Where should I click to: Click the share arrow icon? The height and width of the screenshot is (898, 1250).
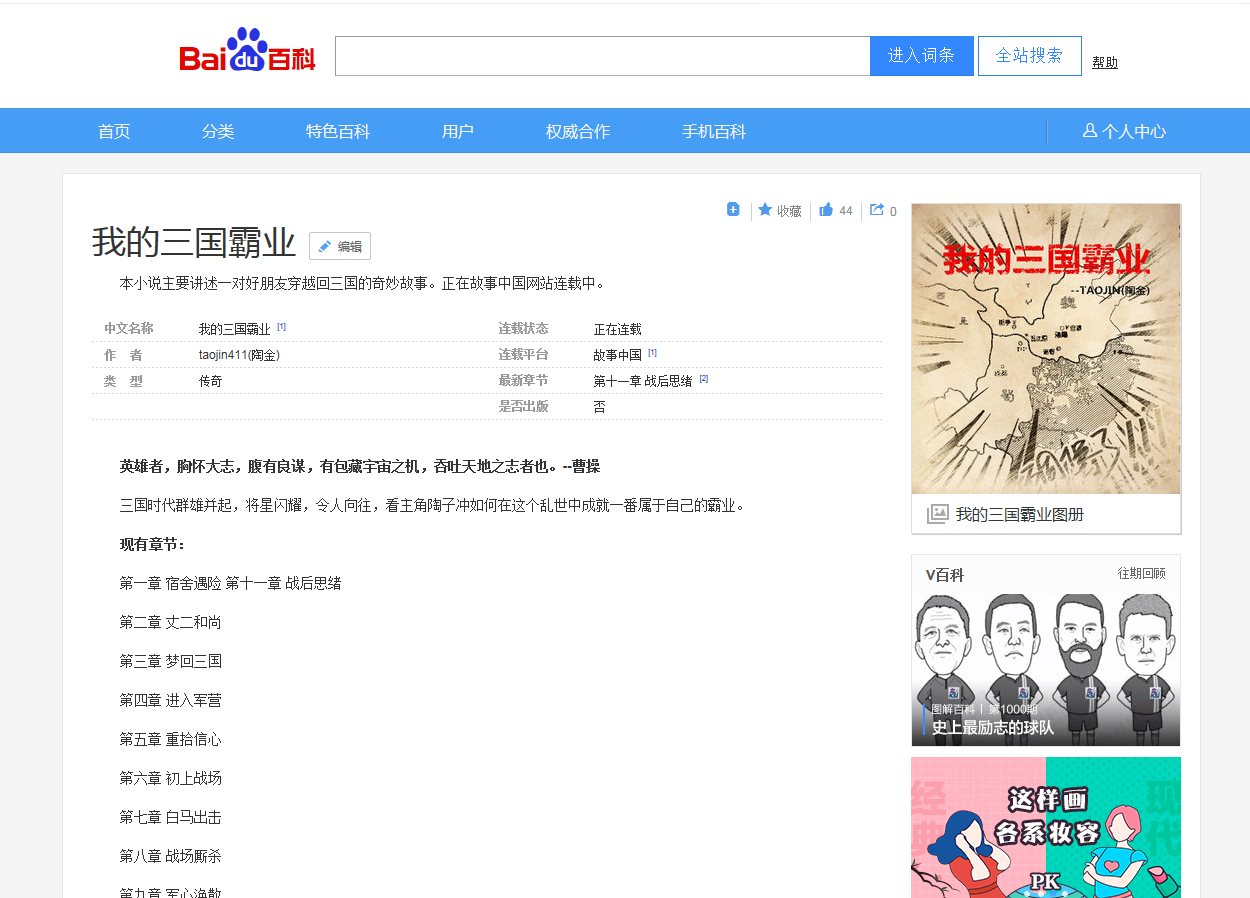(x=877, y=210)
